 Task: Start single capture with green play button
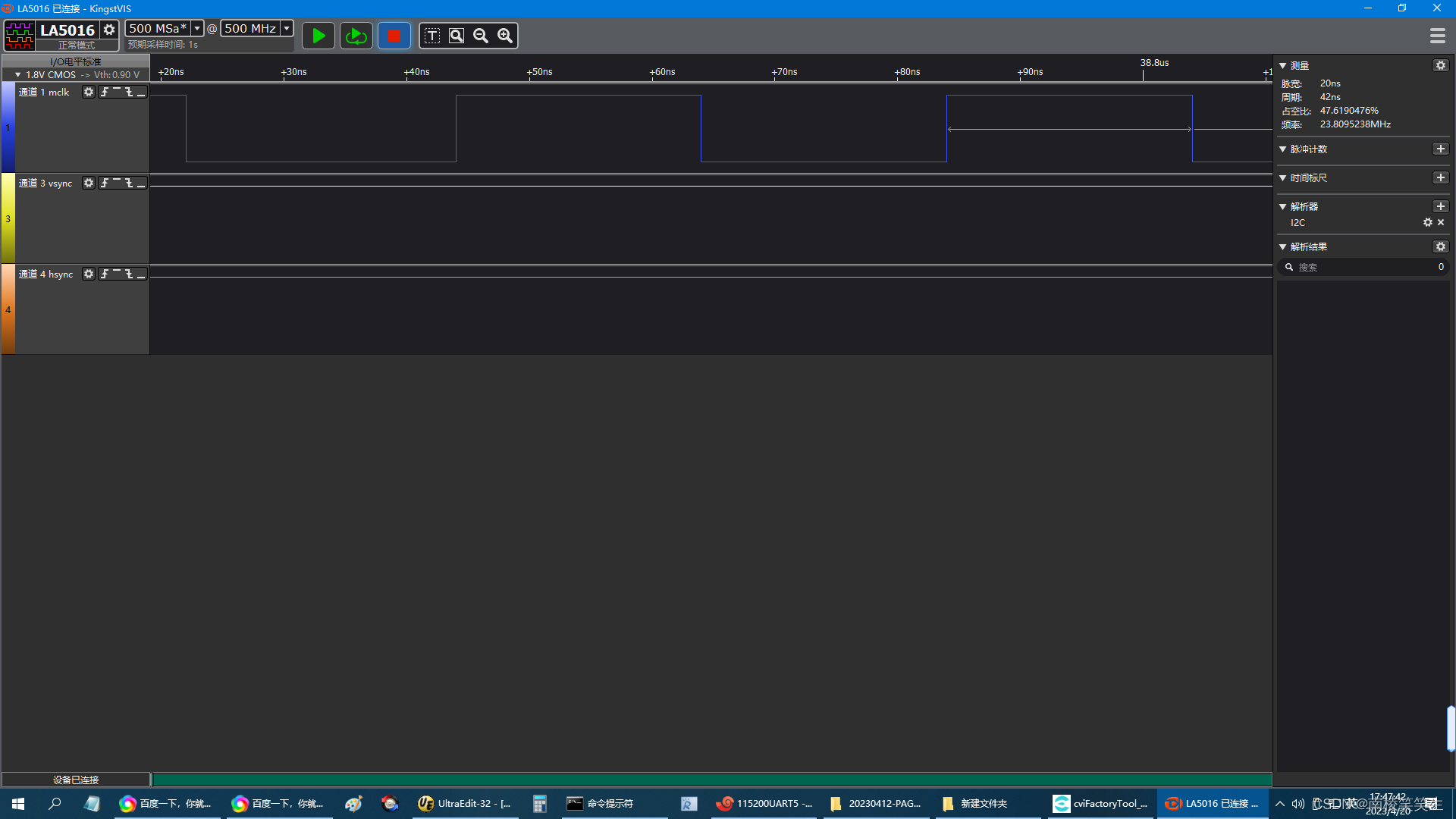coord(318,36)
